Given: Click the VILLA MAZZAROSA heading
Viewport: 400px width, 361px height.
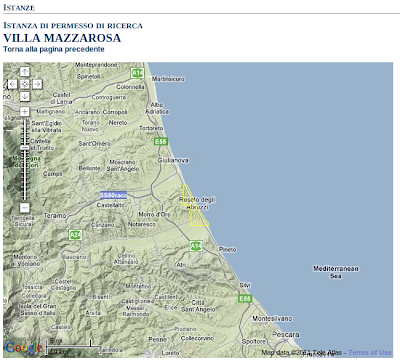Looking at the screenshot, I should (62, 38).
